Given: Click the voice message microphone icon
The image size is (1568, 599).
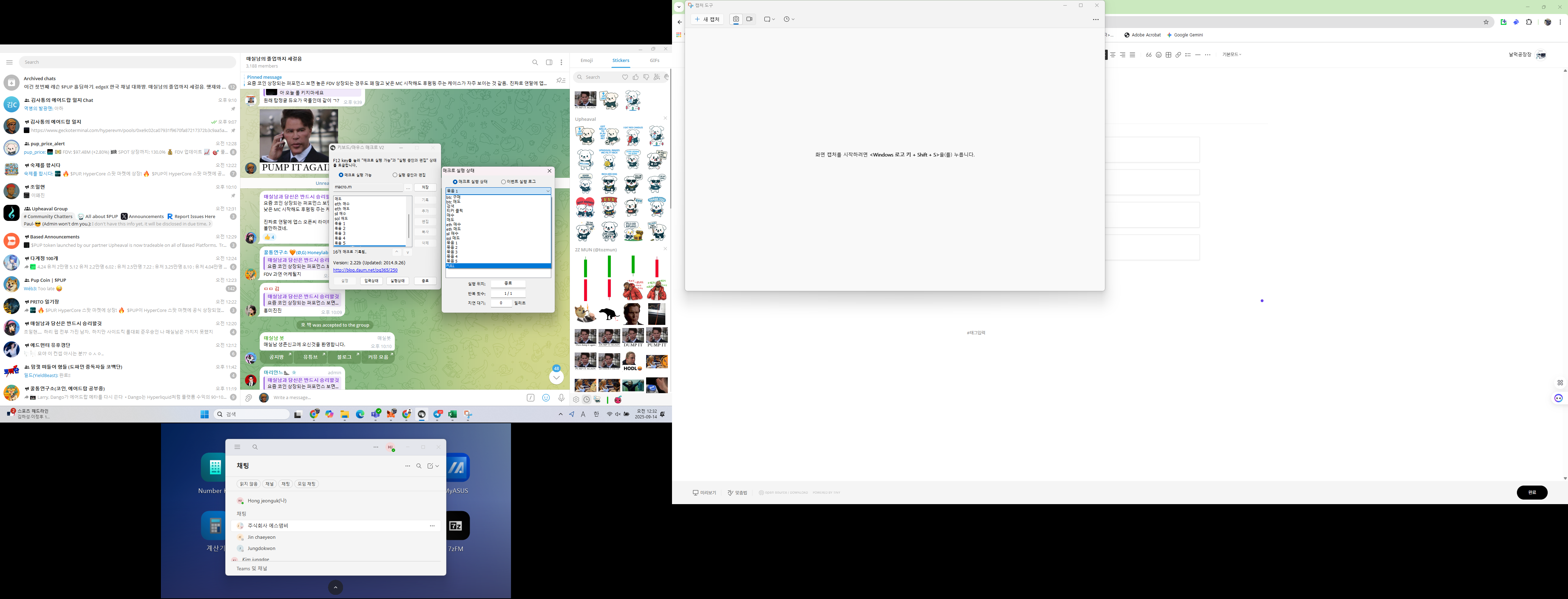Looking at the screenshot, I should 561,397.
